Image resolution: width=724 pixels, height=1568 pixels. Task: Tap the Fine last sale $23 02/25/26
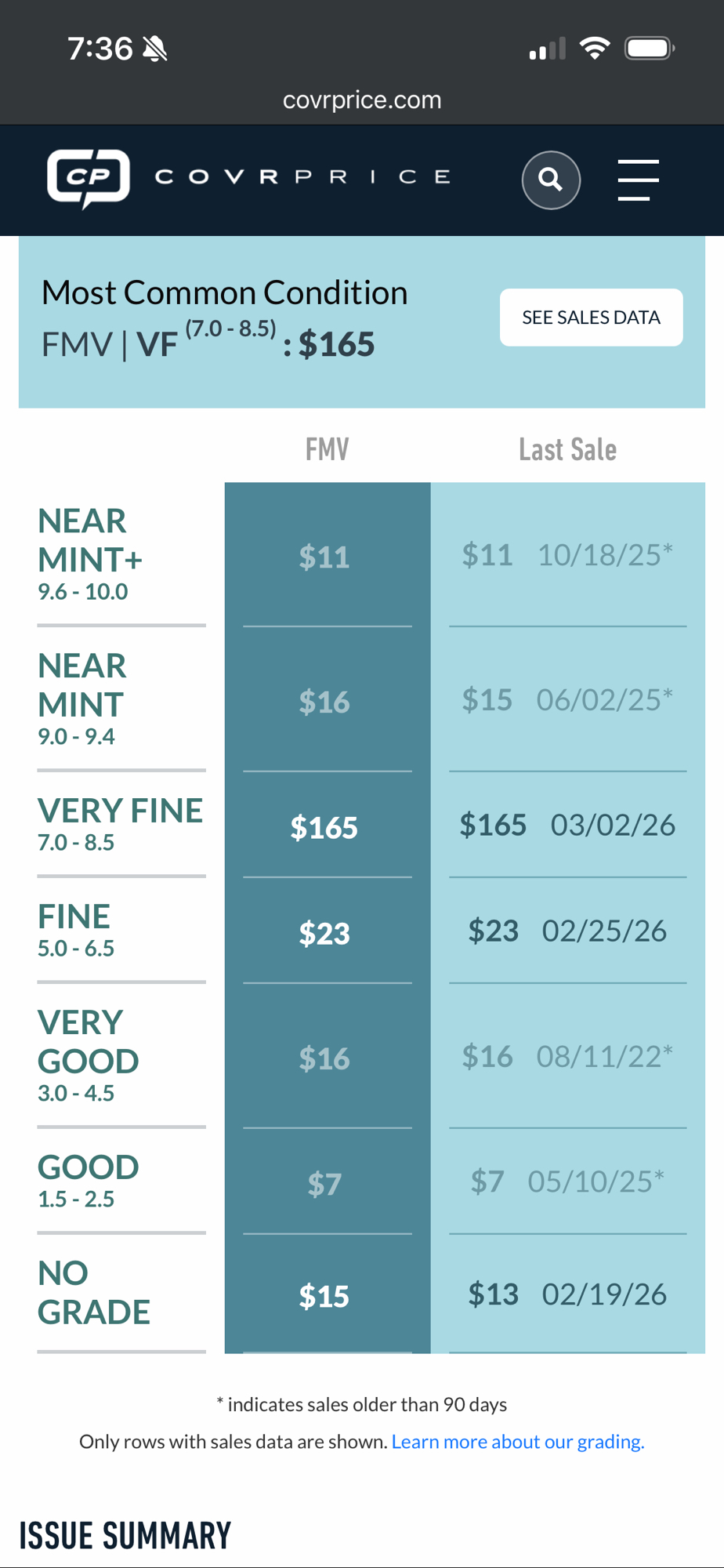point(567,931)
